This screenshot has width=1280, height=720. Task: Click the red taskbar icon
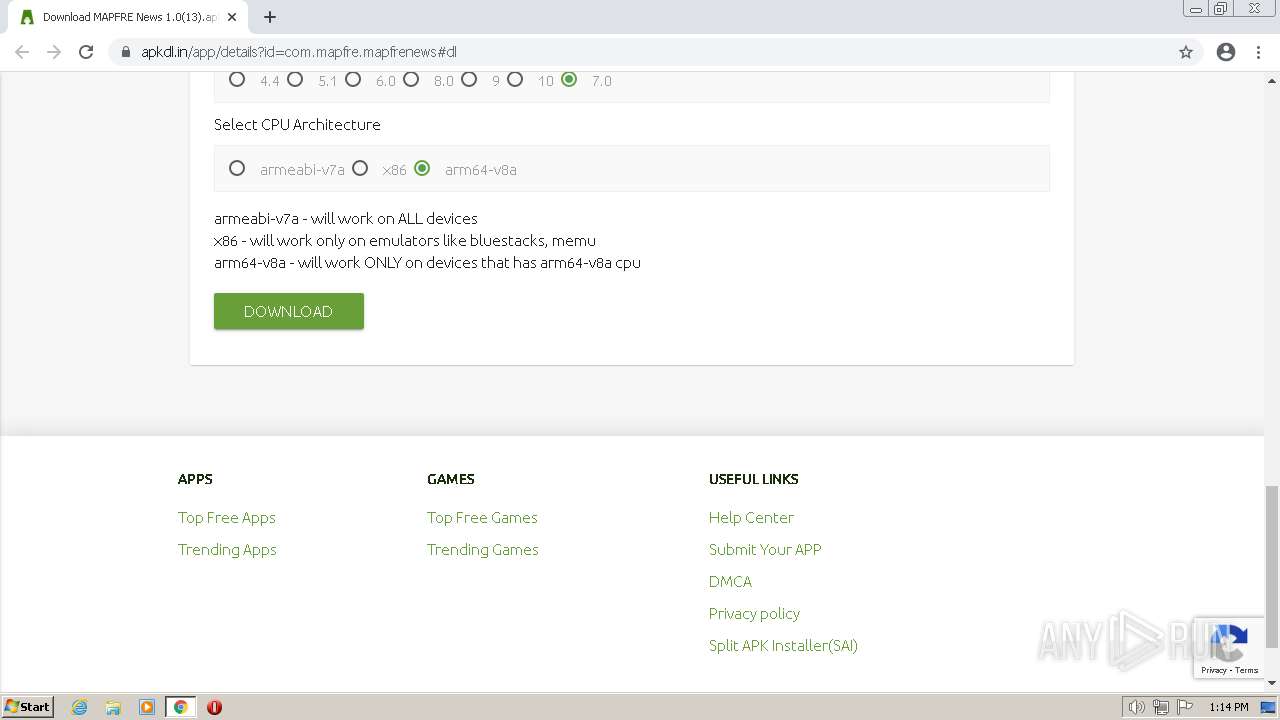click(214, 707)
